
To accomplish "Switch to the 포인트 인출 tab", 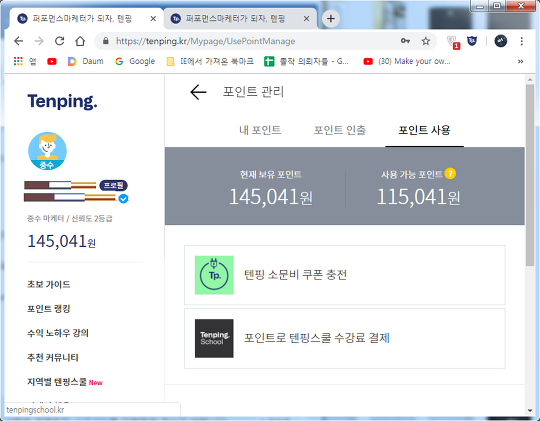I will coord(340,130).
